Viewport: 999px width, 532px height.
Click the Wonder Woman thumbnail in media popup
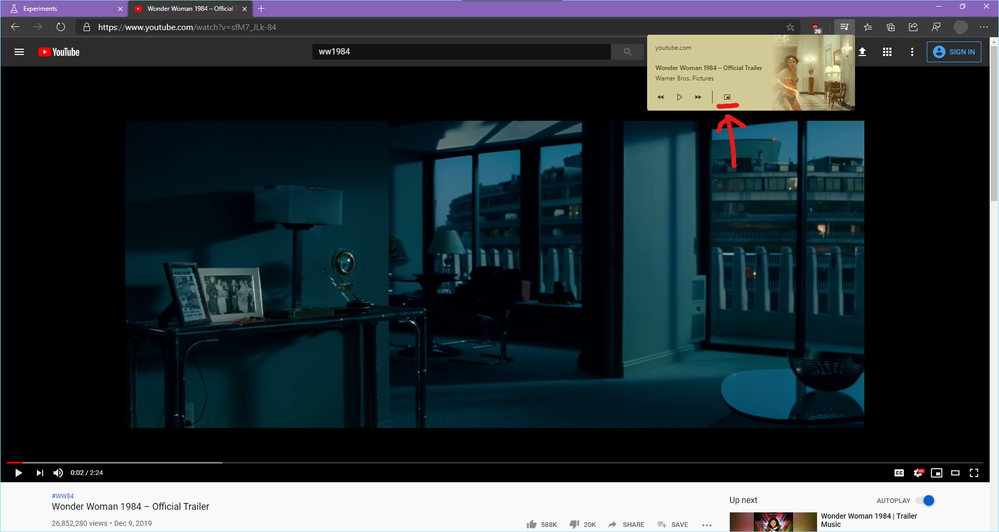click(x=813, y=73)
